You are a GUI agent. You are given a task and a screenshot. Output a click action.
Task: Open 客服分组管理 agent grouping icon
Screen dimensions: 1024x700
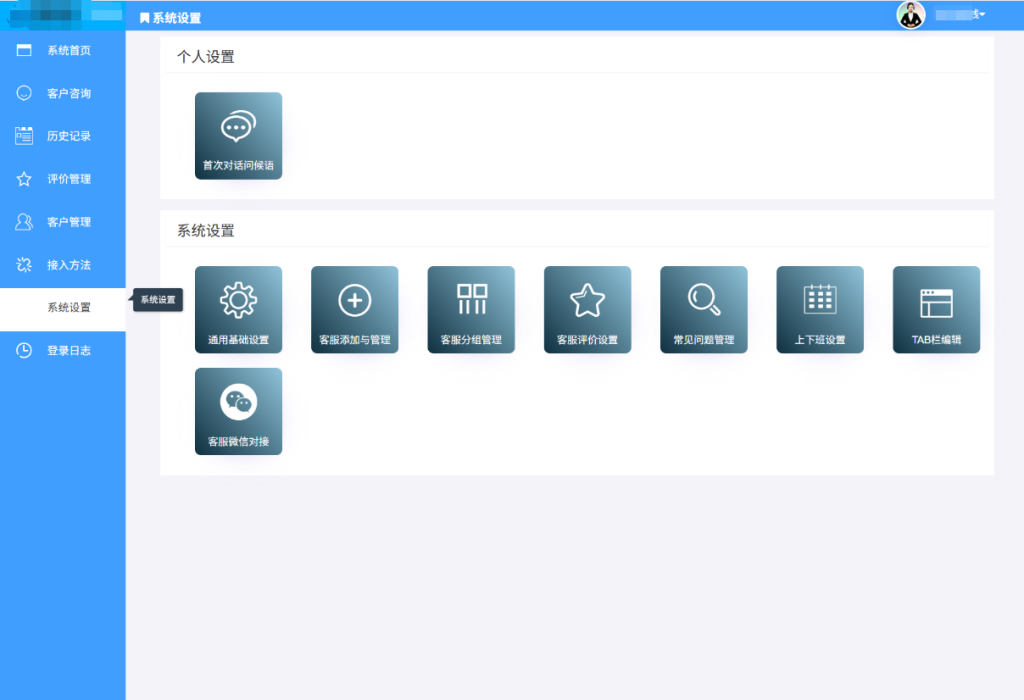coord(471,309)
